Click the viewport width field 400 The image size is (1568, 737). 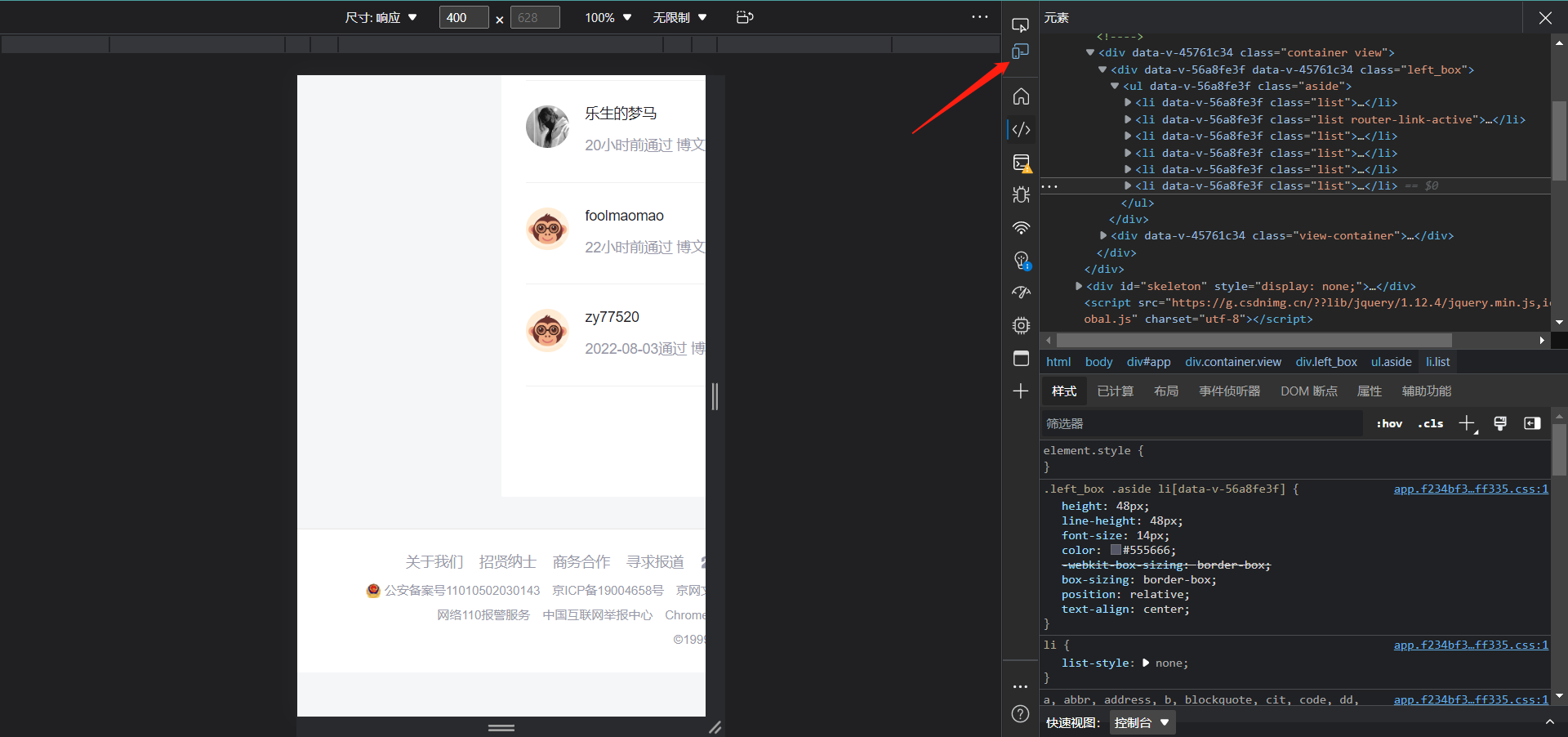463,17
